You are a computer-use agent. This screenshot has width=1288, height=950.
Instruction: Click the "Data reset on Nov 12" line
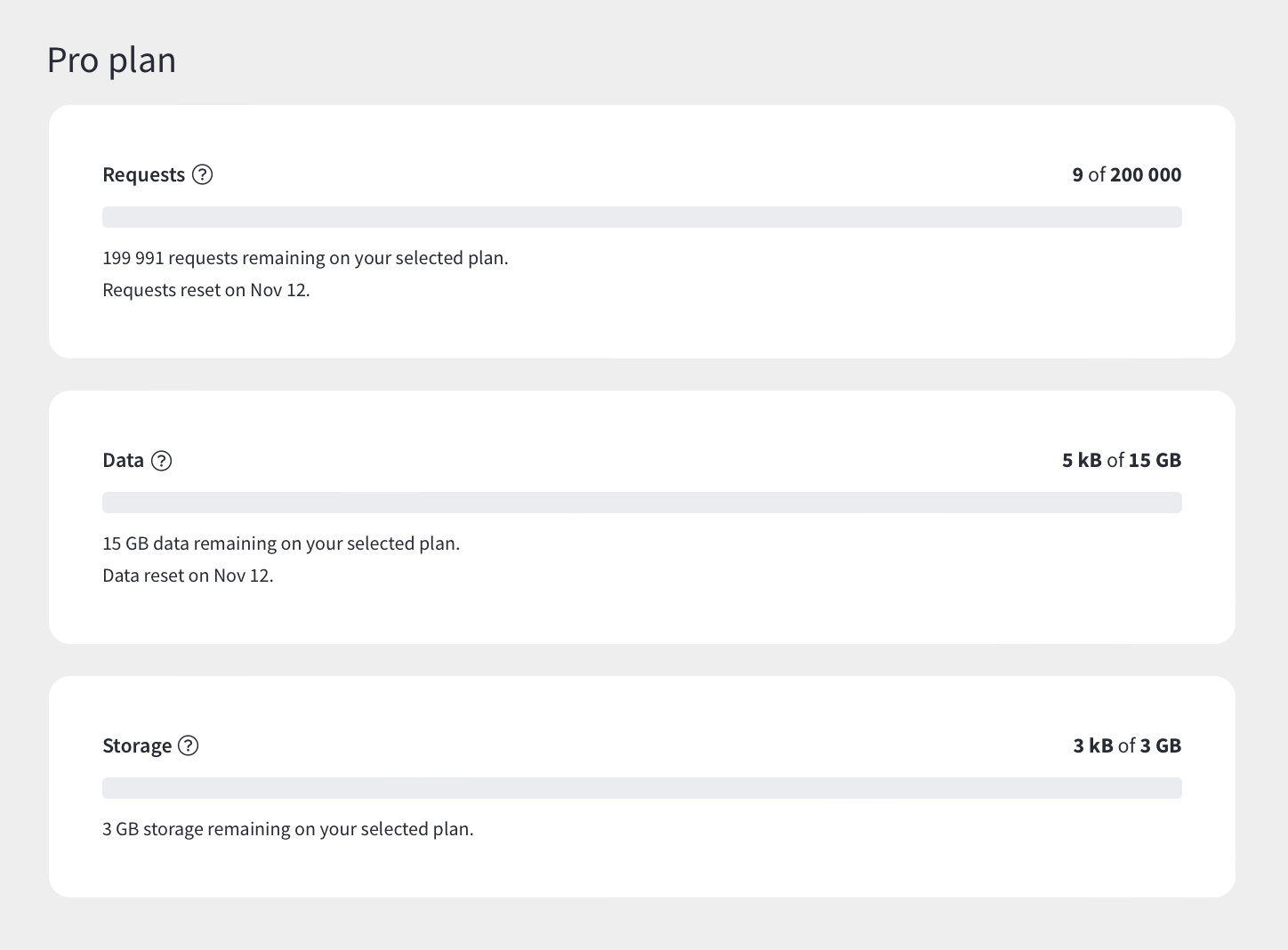pyautogui.click(x=188, y=576)
